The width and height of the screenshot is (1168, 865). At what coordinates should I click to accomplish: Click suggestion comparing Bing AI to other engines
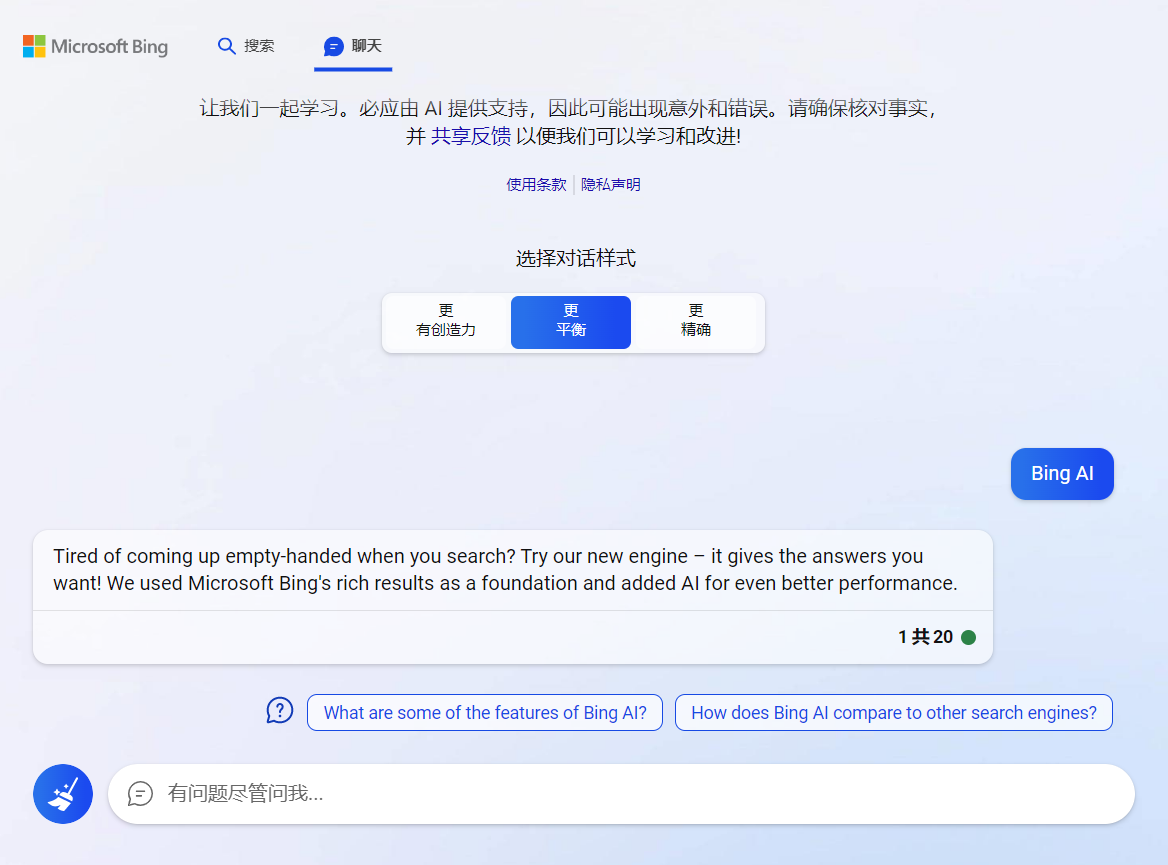tap(894, 713)
